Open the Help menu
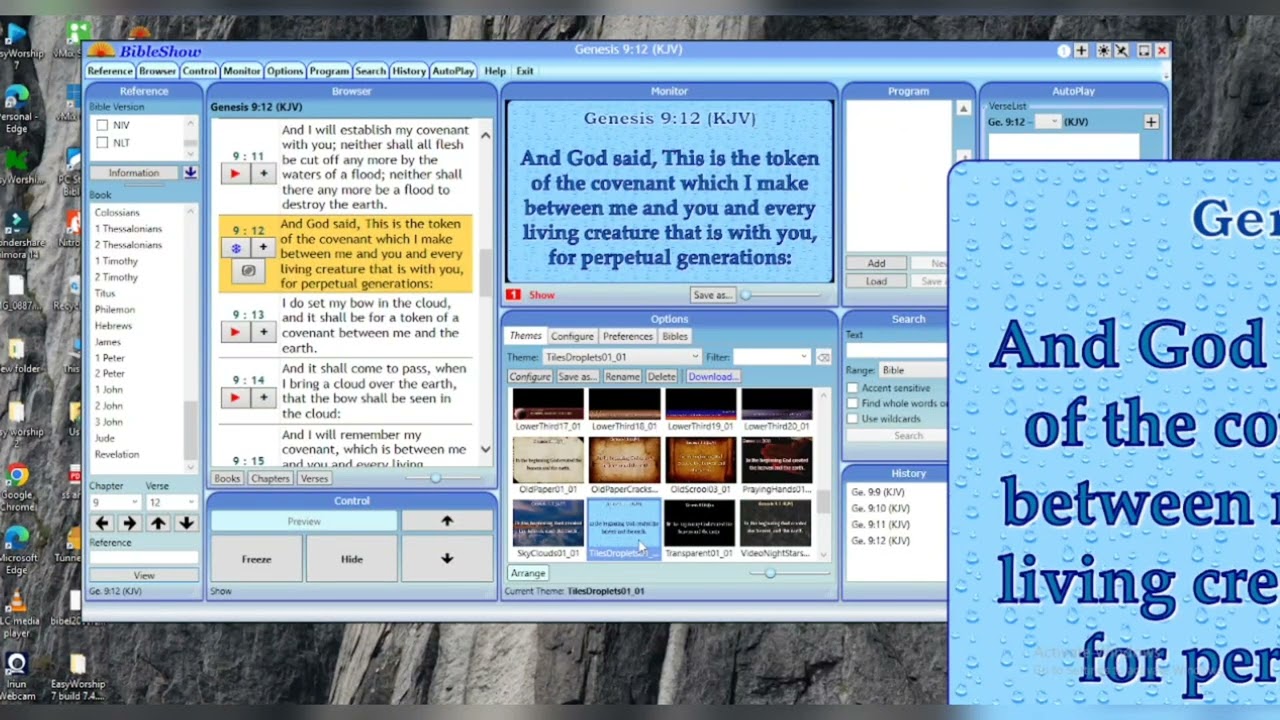This screenshot has width=1280, height=720. point(495,71)
